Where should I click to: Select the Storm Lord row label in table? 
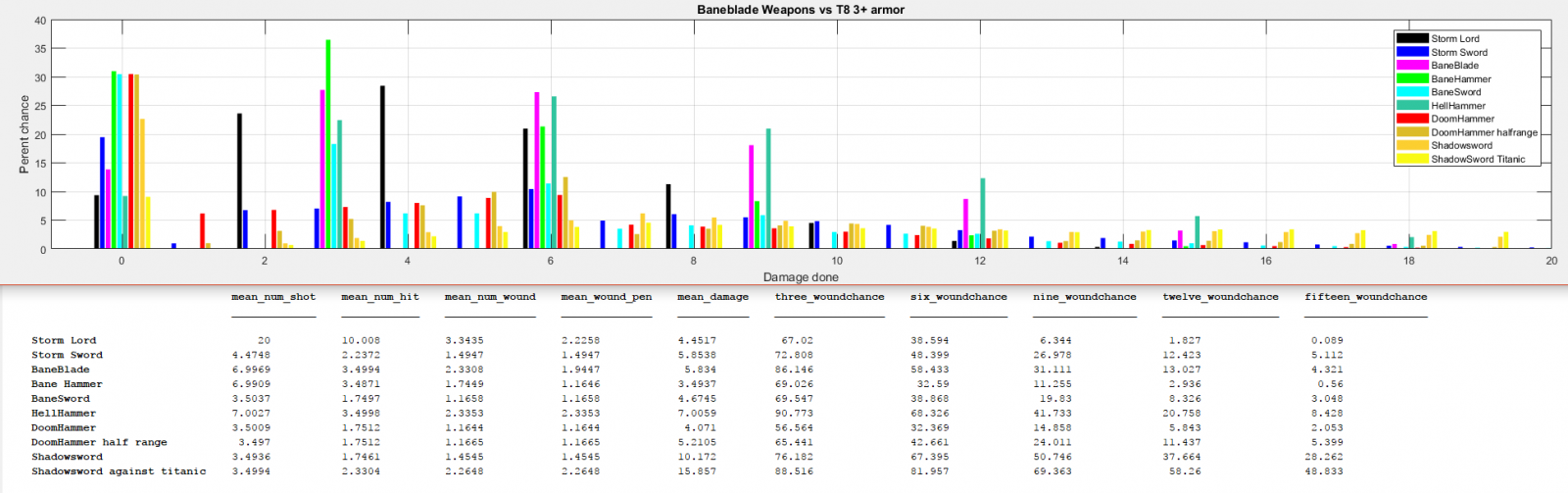(64, 341)
